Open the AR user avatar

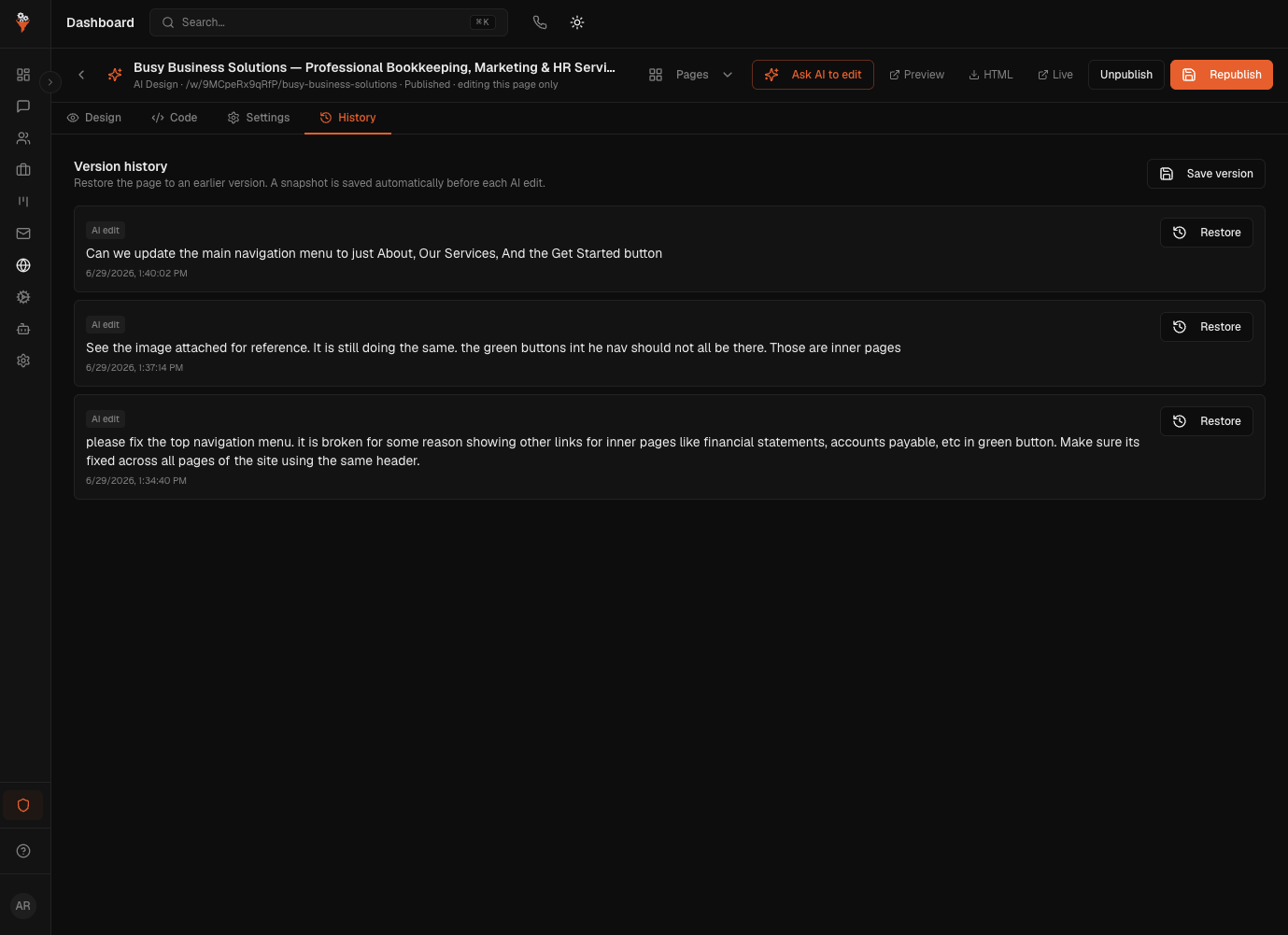tap(23, 906)
